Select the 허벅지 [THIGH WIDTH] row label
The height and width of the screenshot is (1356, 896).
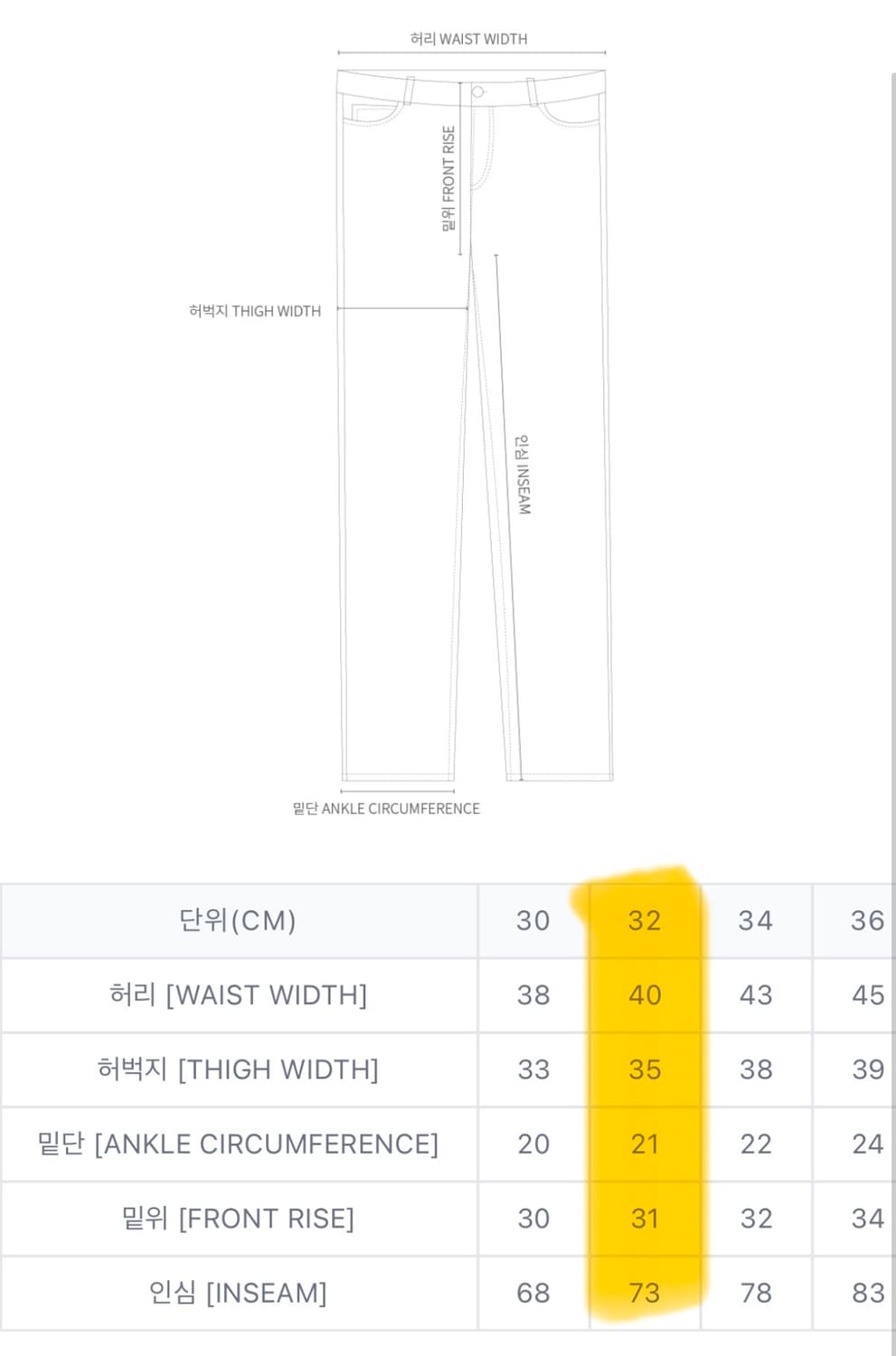coord(238,1069)
